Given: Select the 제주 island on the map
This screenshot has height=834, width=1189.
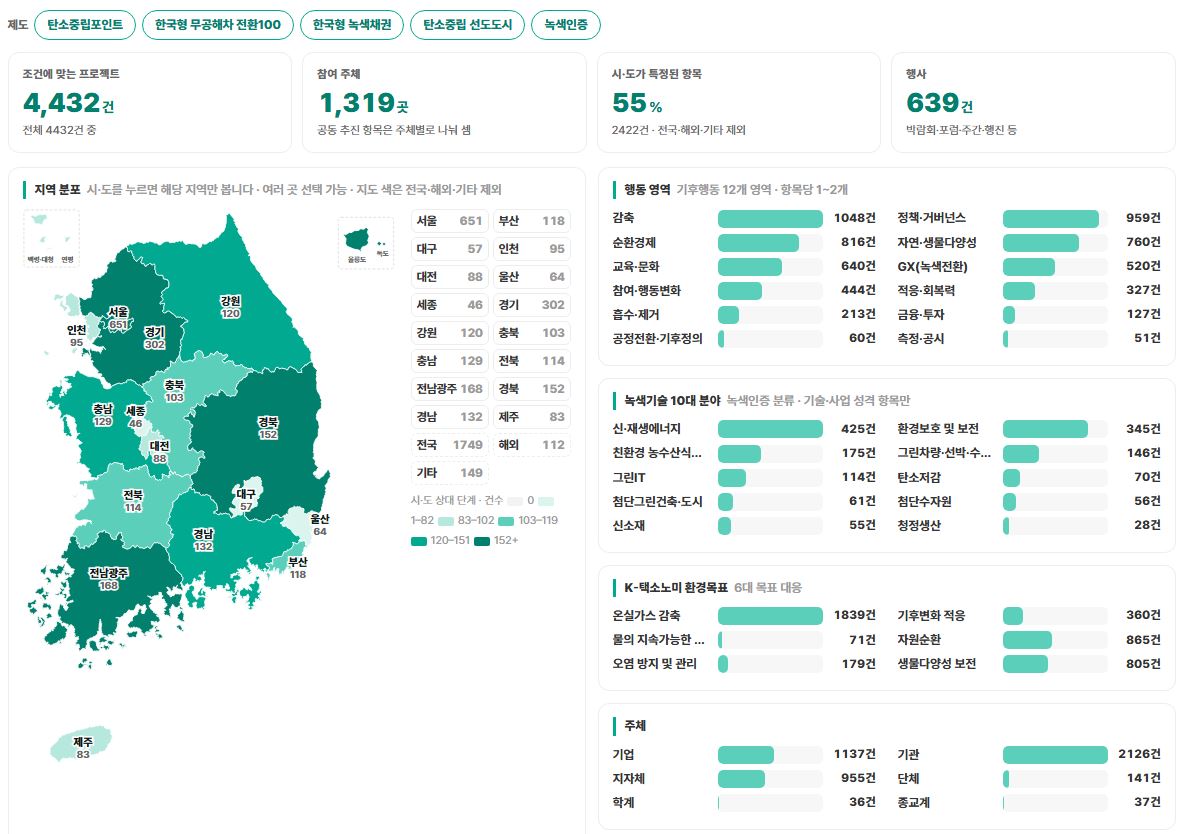Looking at the screenshot, I should [82, 745].
